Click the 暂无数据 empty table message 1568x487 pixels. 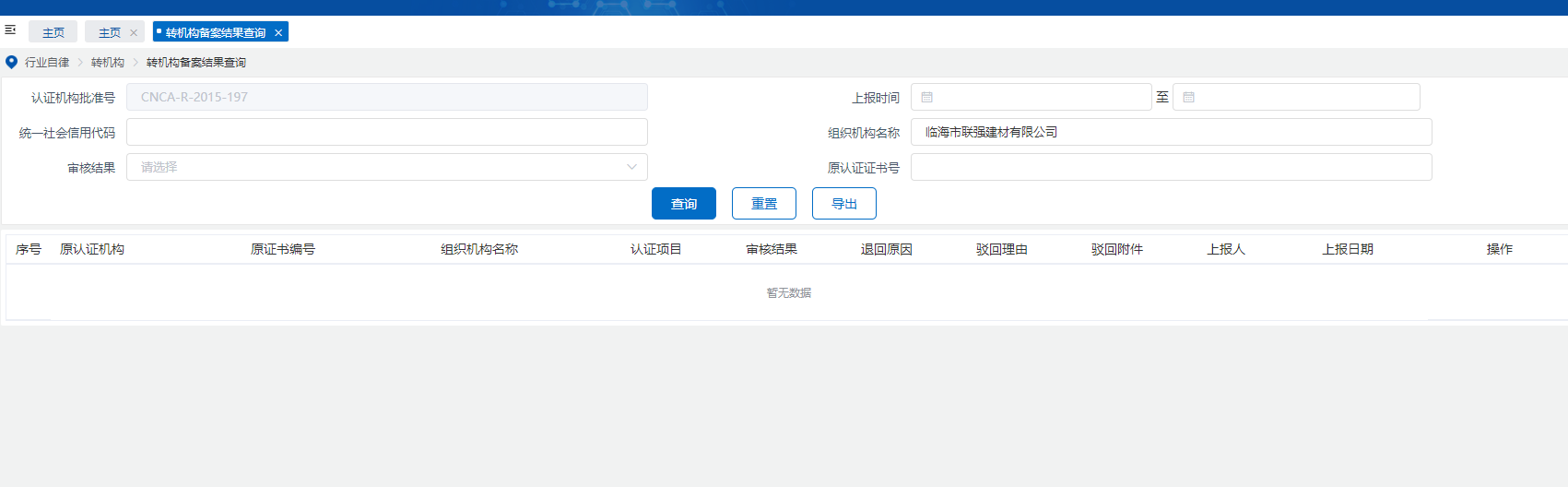[789, 292]
